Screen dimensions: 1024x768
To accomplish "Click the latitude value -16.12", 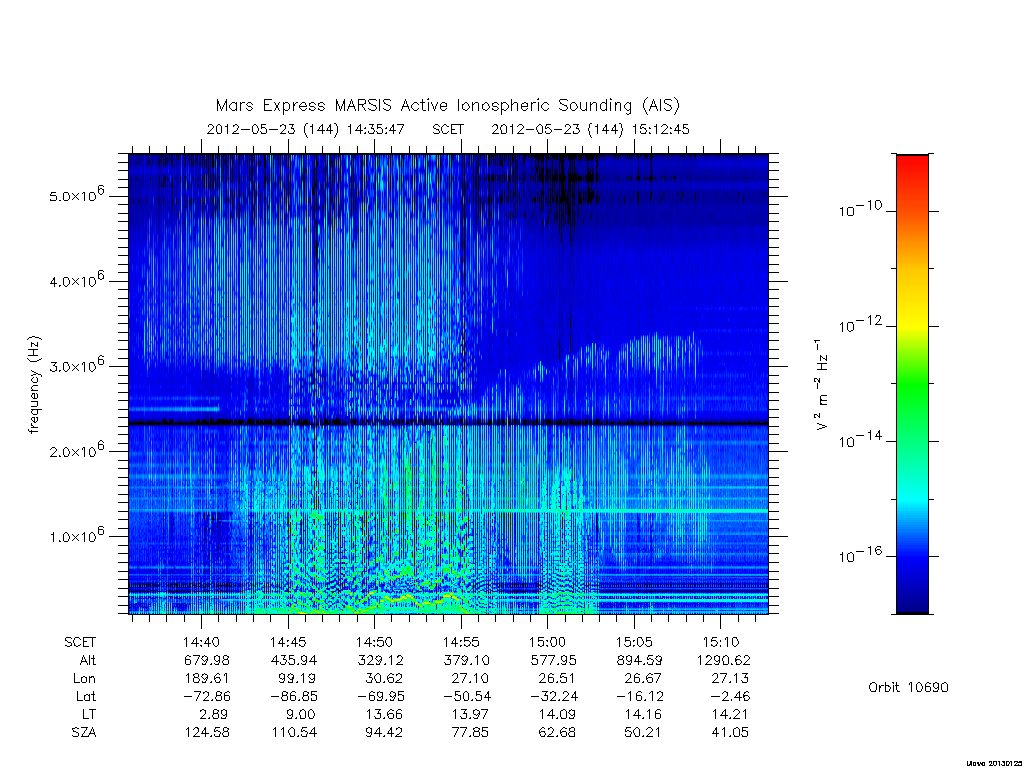I will (x=639, y=696).
